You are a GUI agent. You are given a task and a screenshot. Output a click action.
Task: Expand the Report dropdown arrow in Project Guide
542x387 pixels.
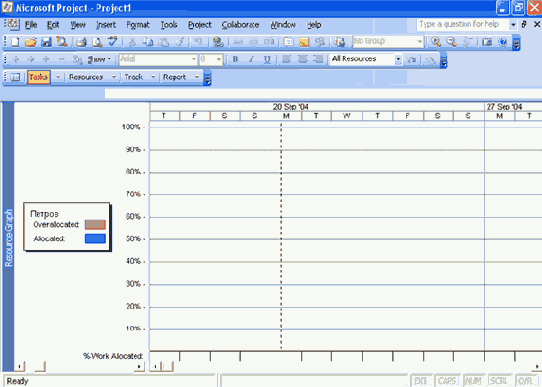(197, 77)
